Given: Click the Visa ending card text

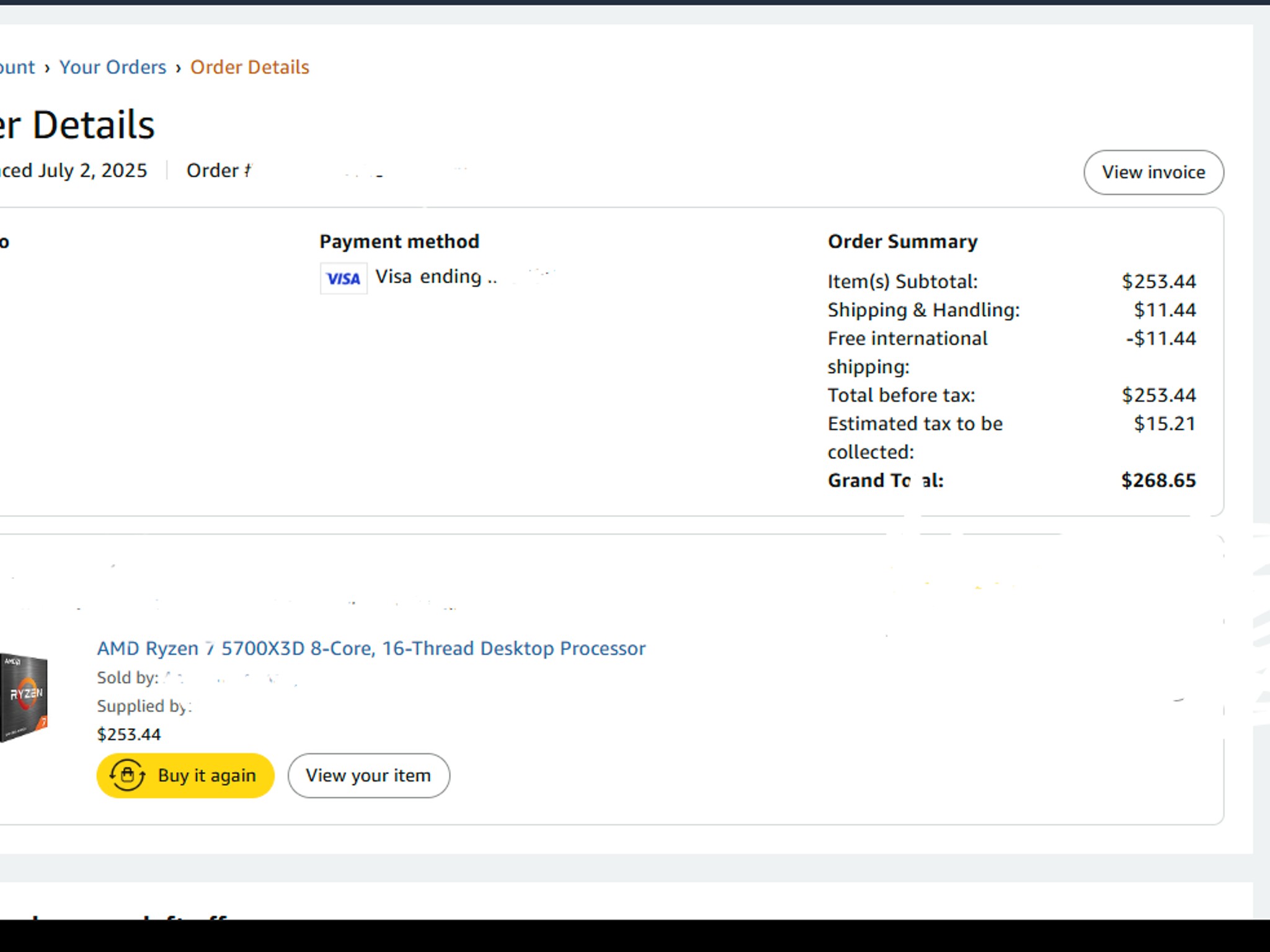Looking at the screenshot, I should click(435, 277).
